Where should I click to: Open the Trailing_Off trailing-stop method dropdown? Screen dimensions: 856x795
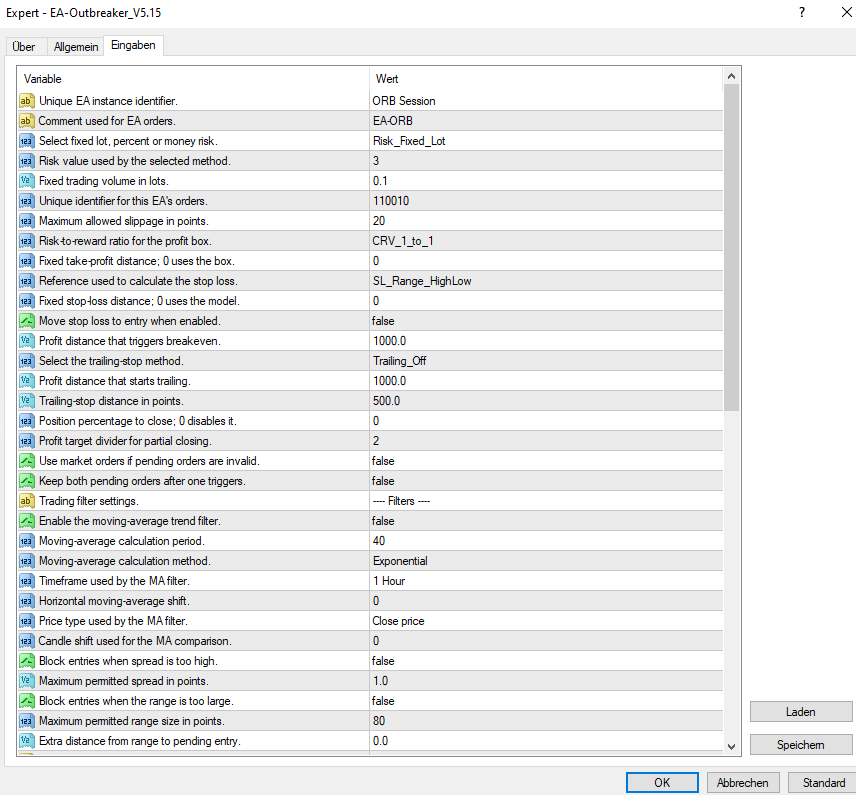coord(546,361)
